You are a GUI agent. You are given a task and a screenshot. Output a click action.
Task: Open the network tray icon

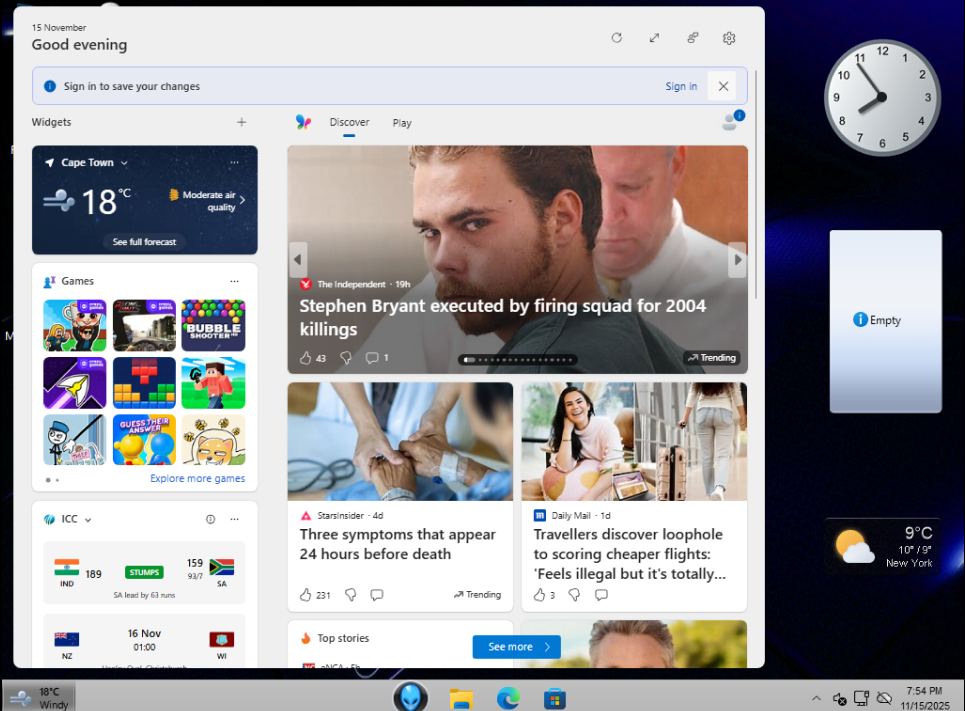(862, 698)
